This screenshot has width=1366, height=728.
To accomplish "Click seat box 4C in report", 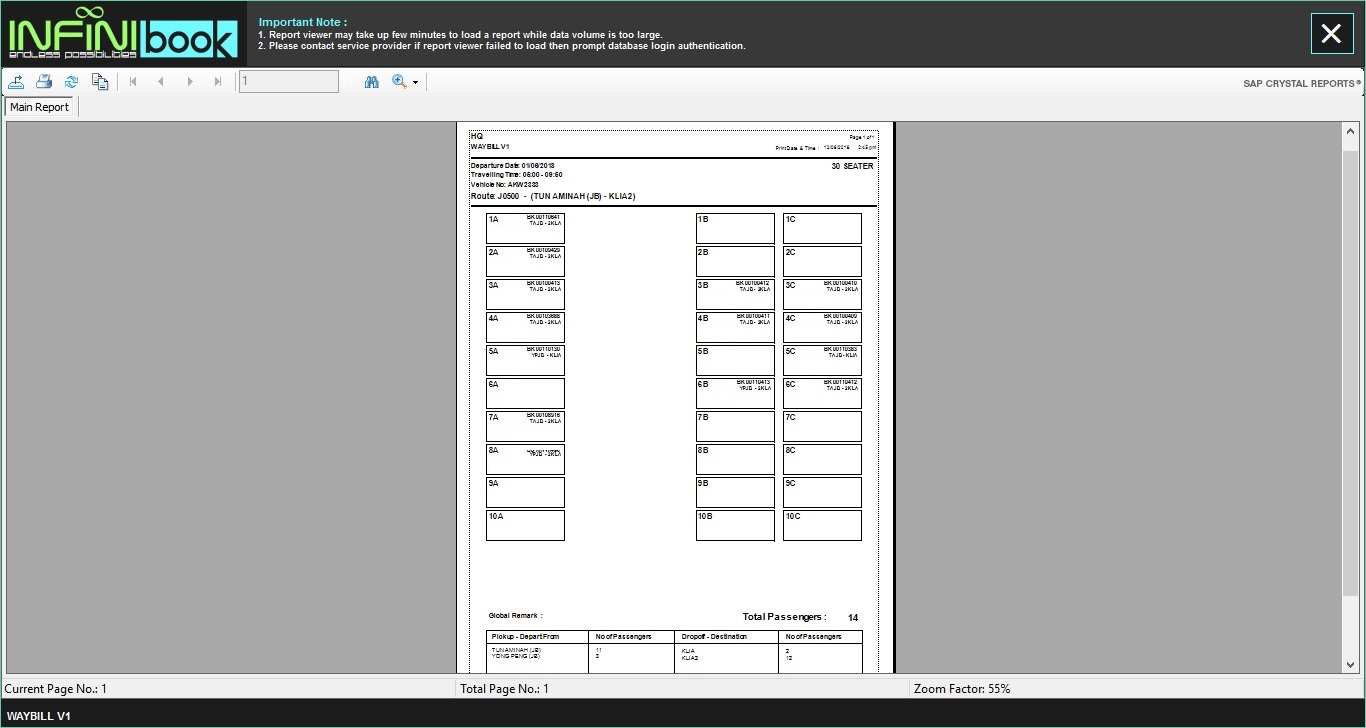I will pyautogui.click(x=822, y=327).
